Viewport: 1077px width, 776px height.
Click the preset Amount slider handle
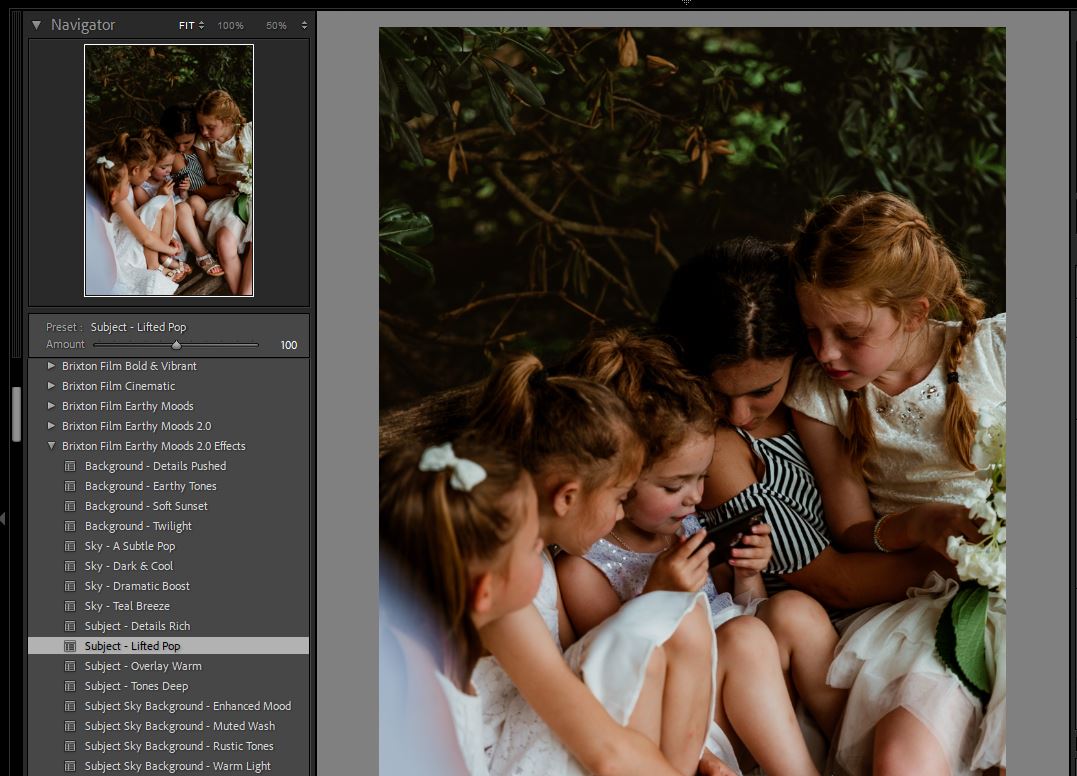tap(176, 345)
